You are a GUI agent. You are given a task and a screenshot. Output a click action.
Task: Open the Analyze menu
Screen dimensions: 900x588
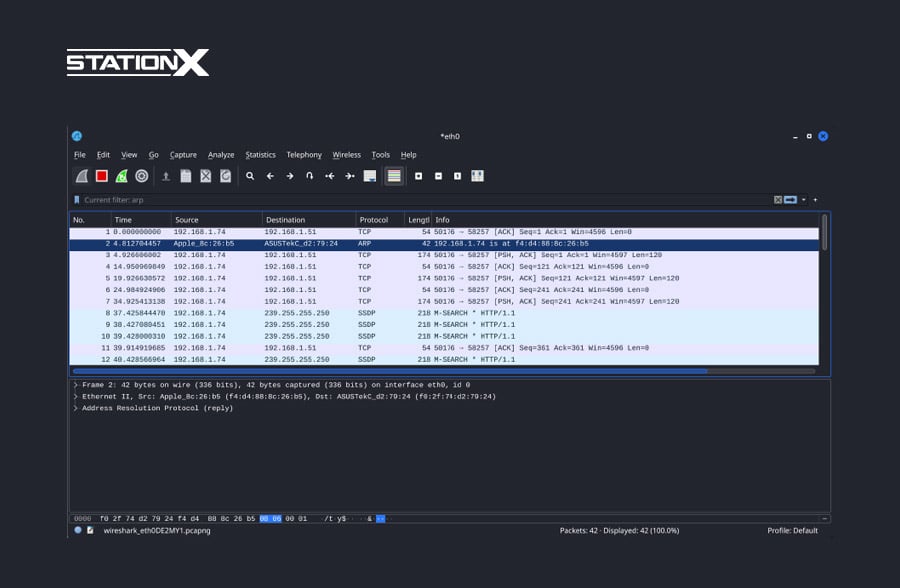point(221,155)
